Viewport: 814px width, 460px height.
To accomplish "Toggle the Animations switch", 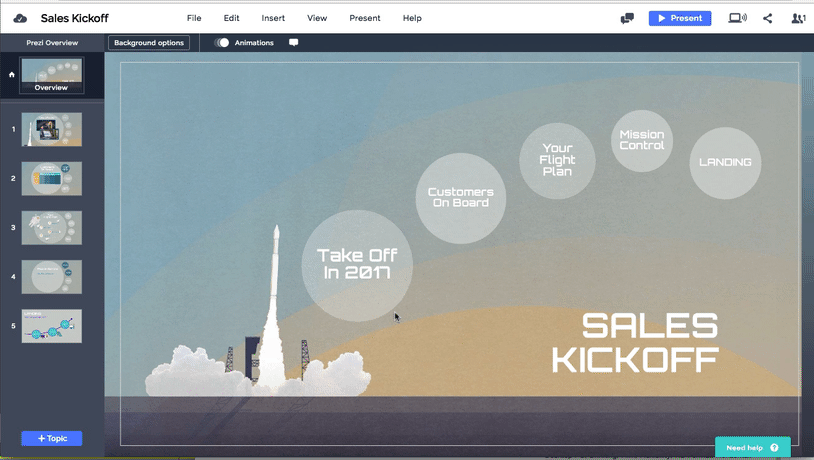I will click(x=222, y=43).
